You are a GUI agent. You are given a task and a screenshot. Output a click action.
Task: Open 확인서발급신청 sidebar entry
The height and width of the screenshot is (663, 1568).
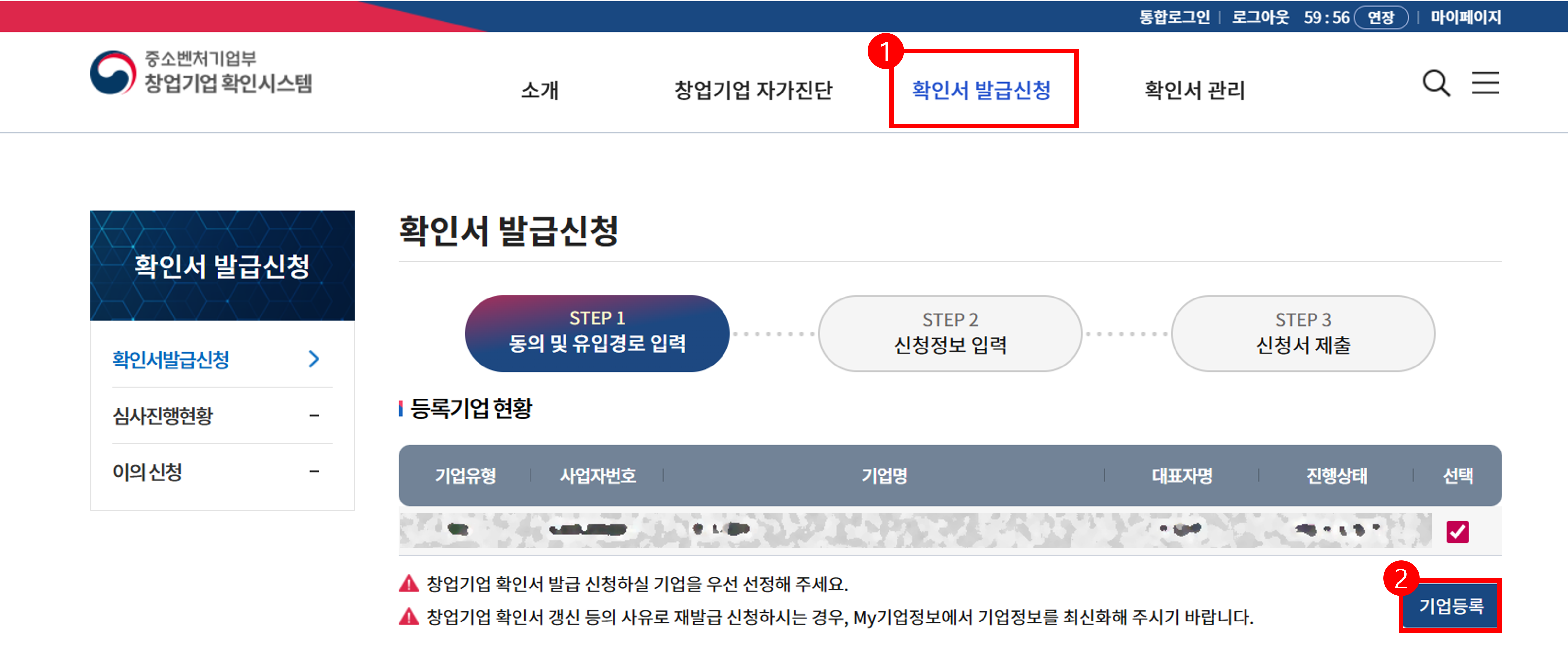[171, 360]
